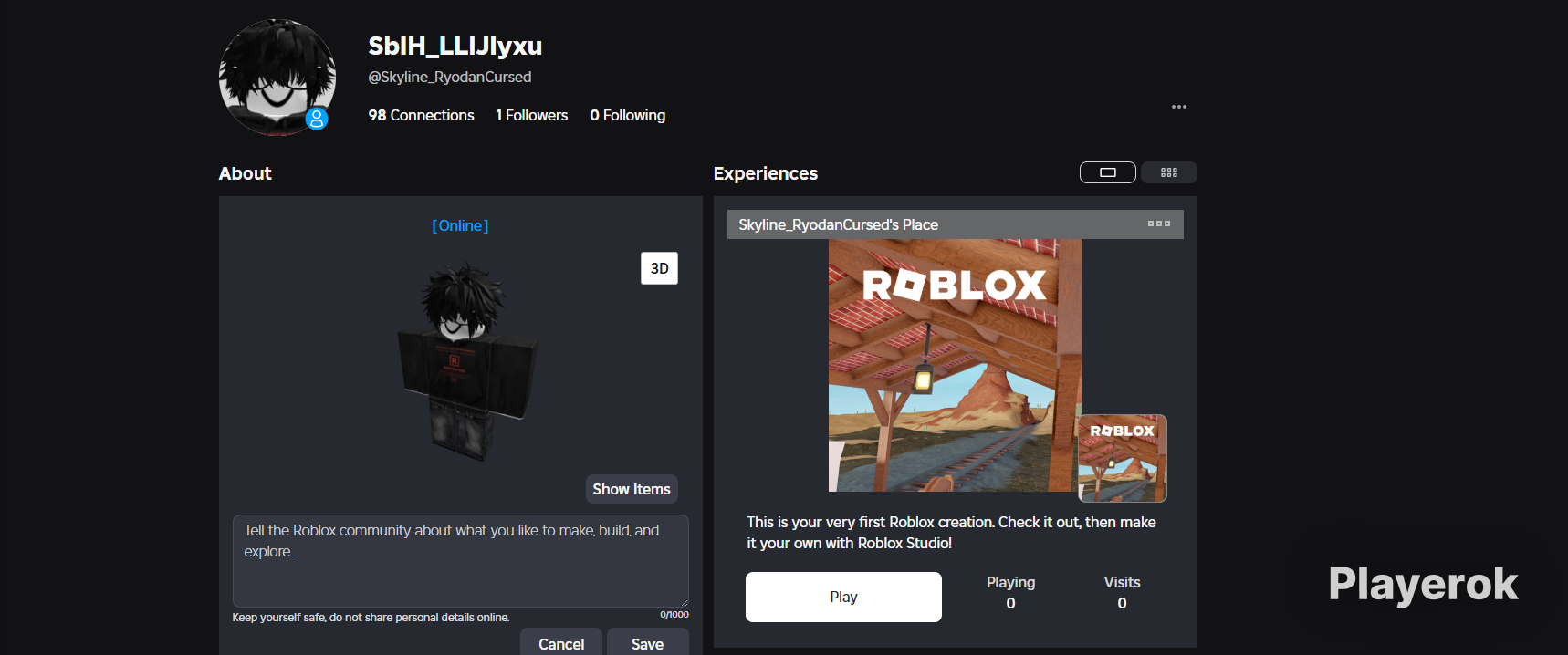Click the @Skyline_RyodanCursed username
The width and height of the screenshot is (1568, 655).
point(449,77)
